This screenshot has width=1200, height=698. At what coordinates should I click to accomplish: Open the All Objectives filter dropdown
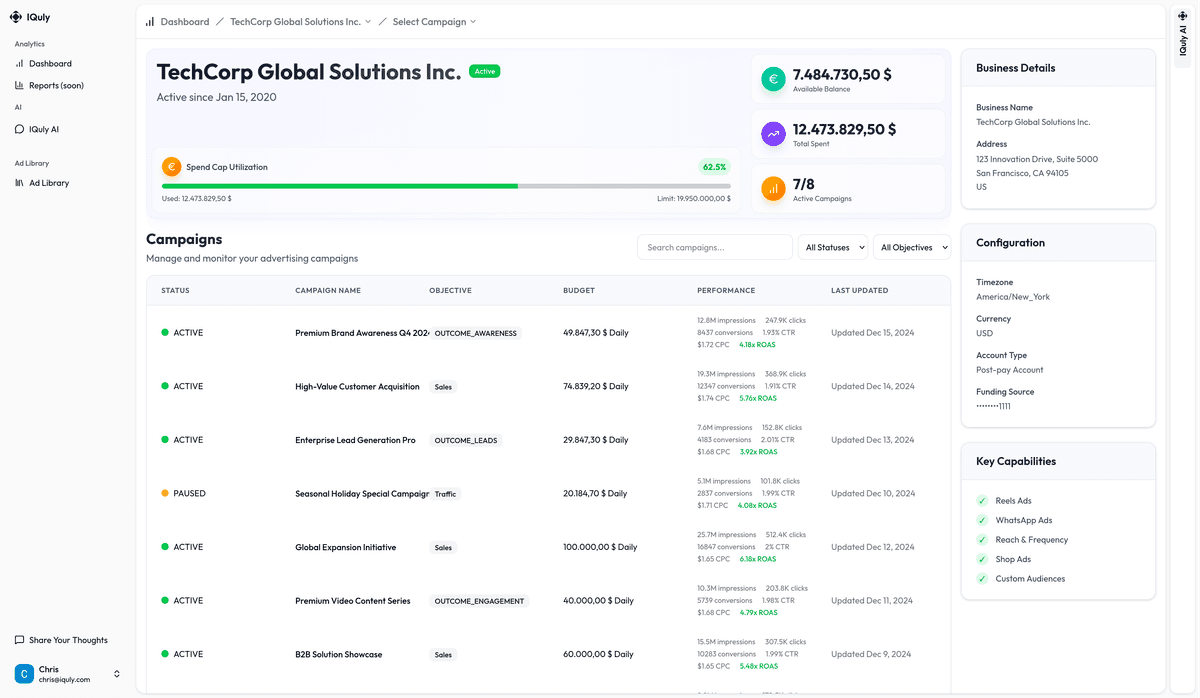(x=910, y=246)
